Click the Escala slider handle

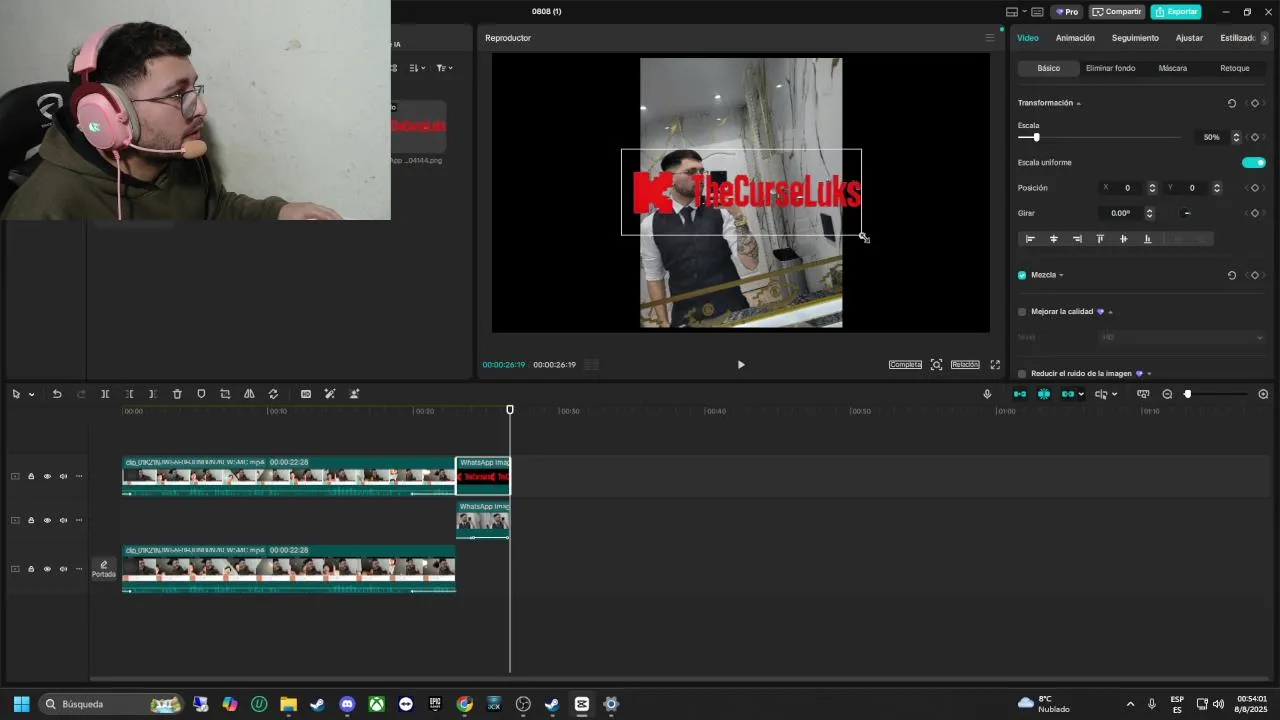[x=1036, y=137]
